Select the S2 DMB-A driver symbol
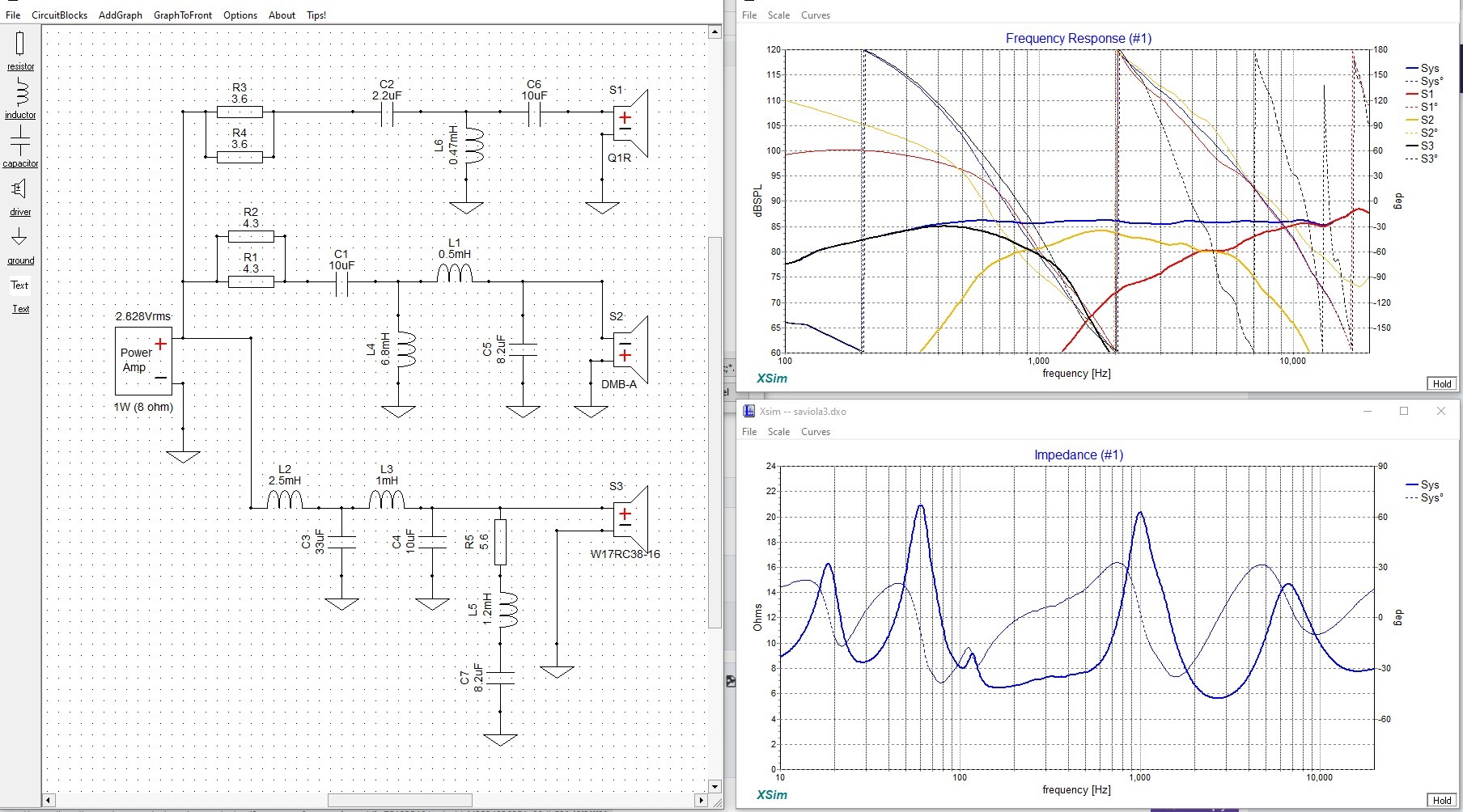 click(x=630, y=350)
